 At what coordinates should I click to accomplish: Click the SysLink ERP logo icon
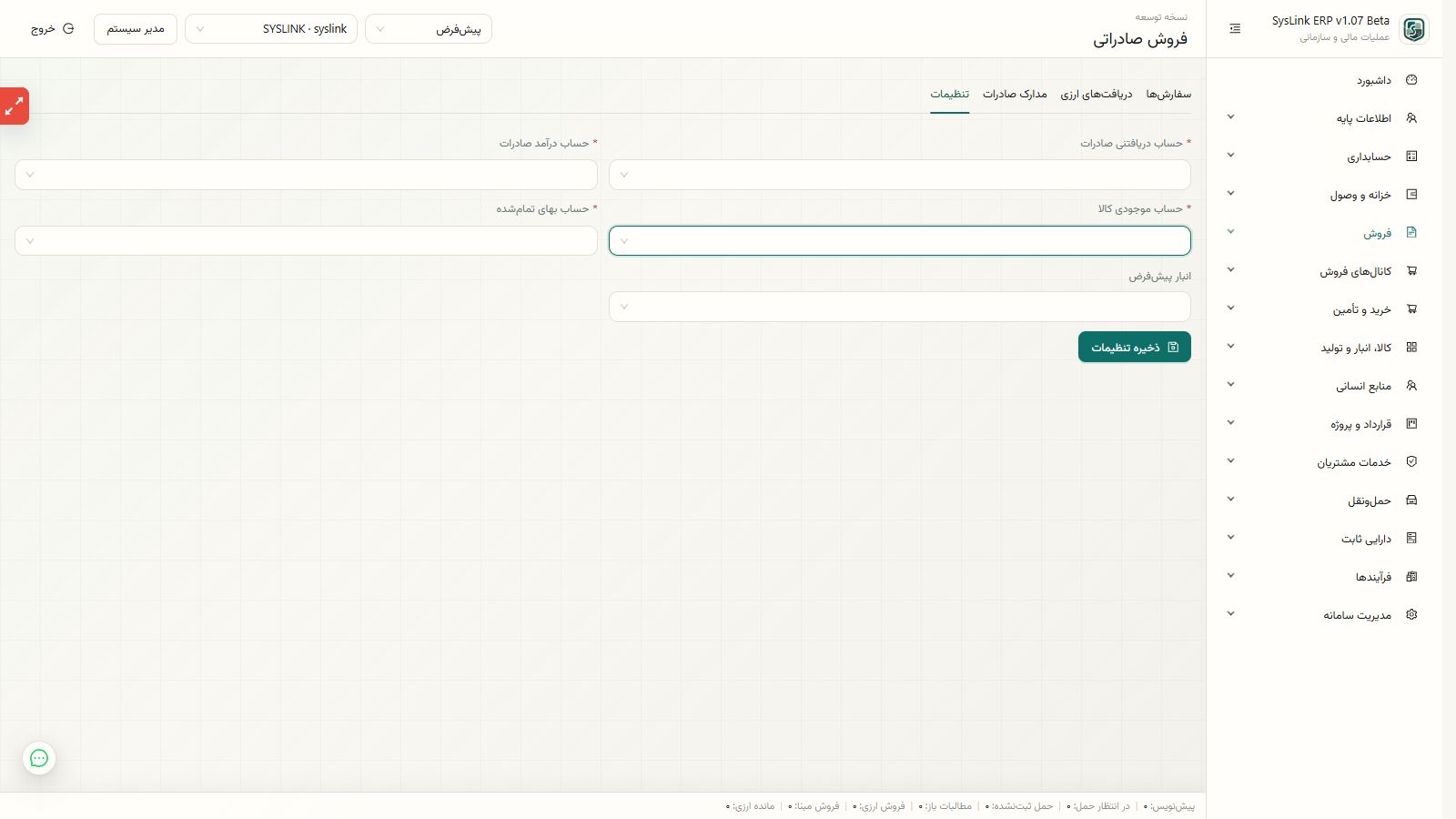click(1414, 29)
